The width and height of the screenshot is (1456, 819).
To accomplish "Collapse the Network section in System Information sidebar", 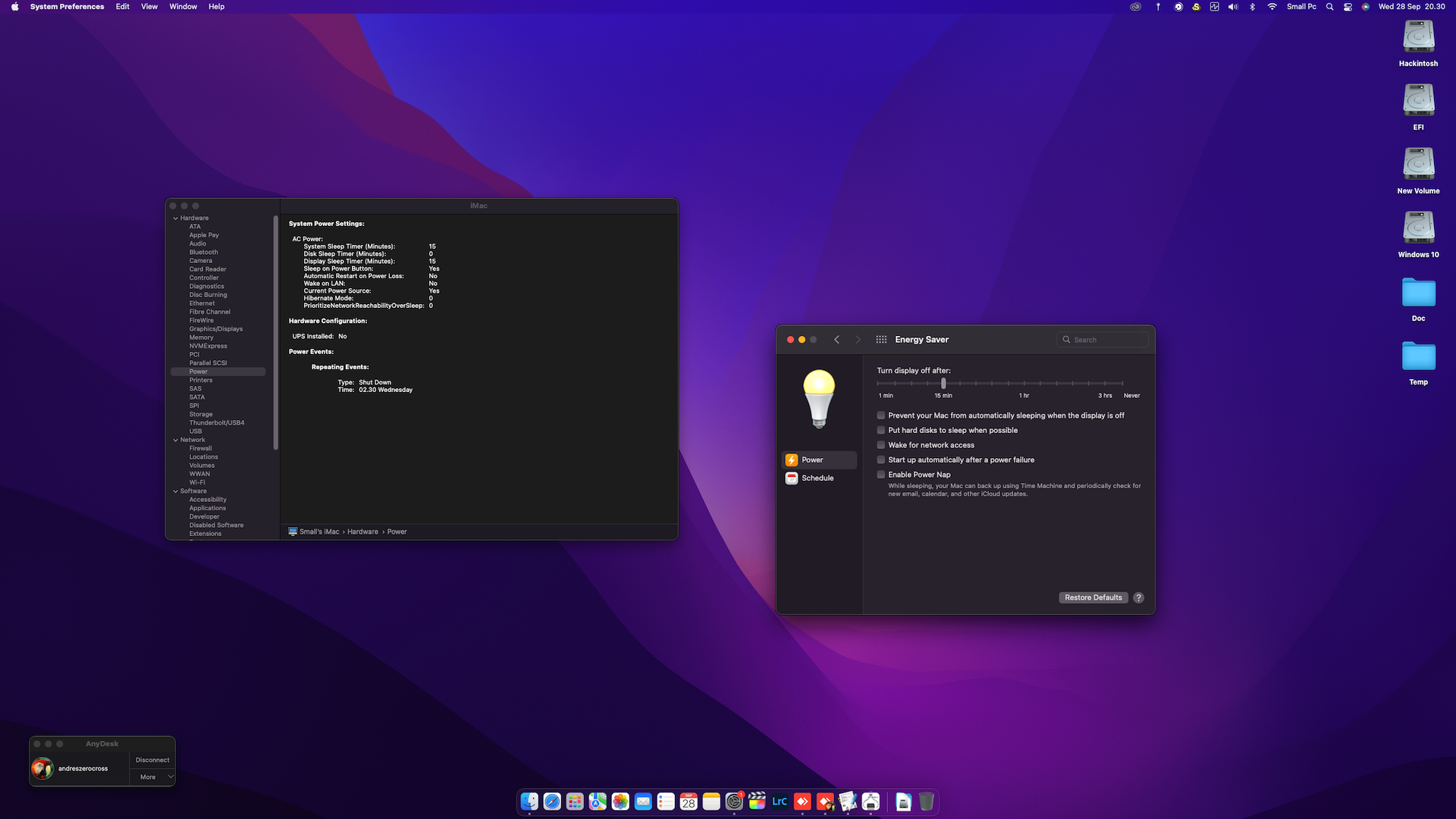I will [x=175, y=440].
